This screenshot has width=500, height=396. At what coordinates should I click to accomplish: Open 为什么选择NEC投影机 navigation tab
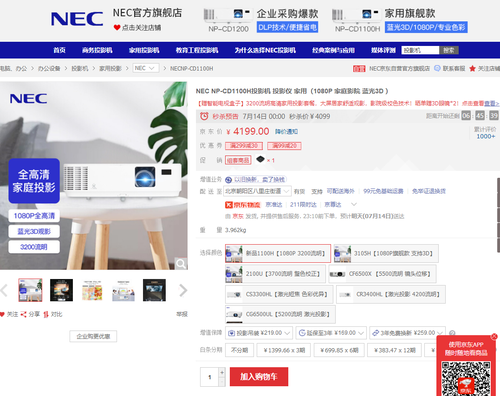click(265, 50)
